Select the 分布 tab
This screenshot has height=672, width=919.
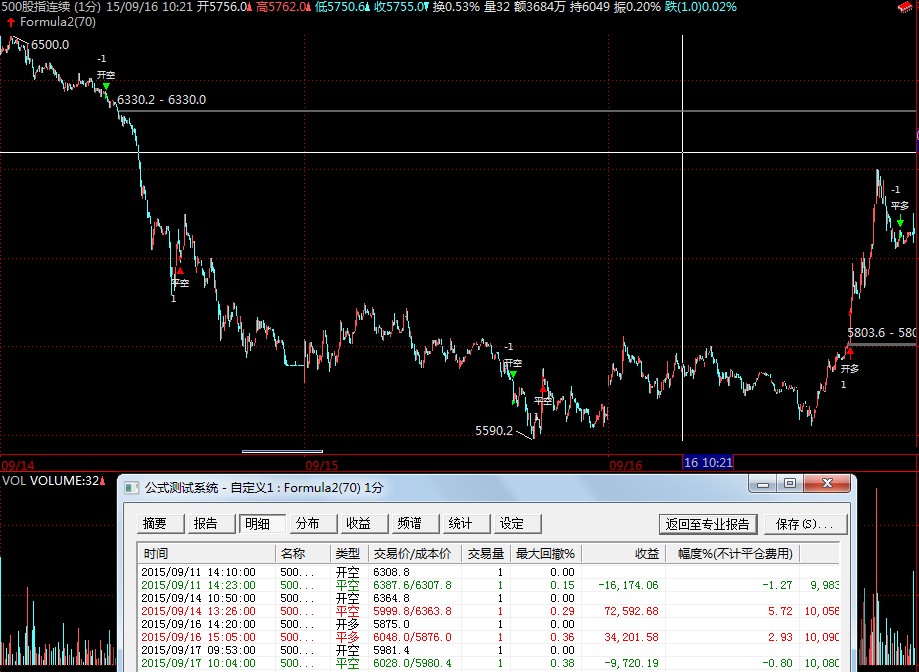click(x=308, y=523)
